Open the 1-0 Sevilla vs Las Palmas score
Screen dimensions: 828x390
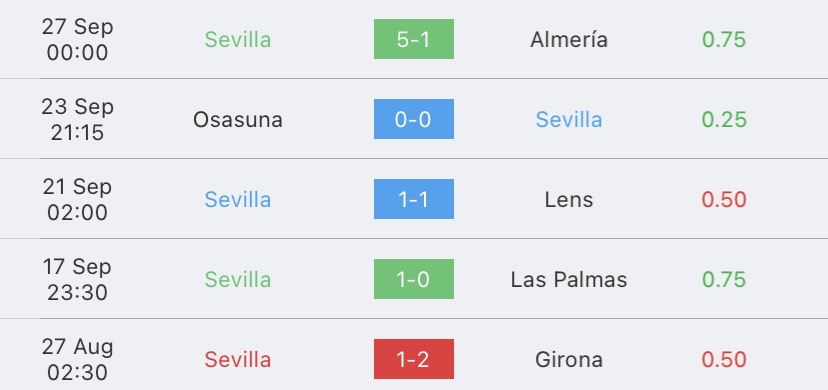click(x=413, y=279)
